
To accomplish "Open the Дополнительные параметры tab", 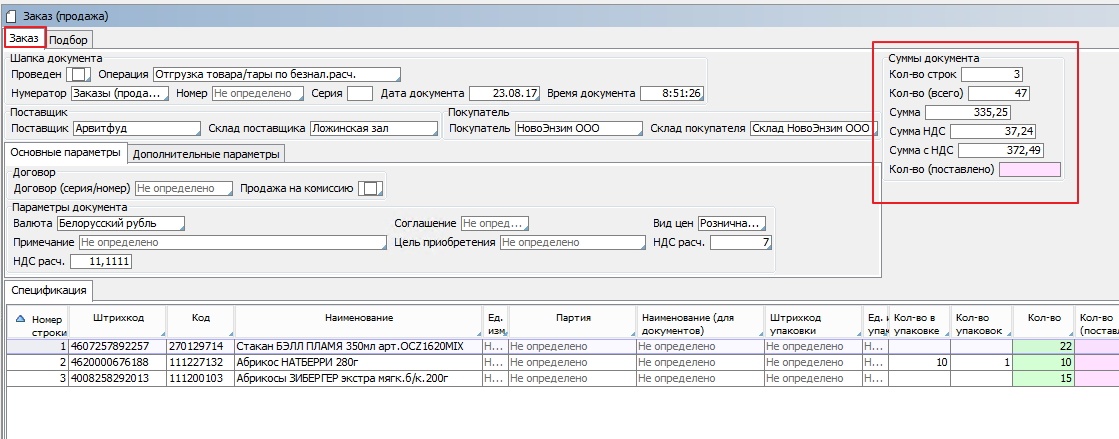I will click(206, 154).
